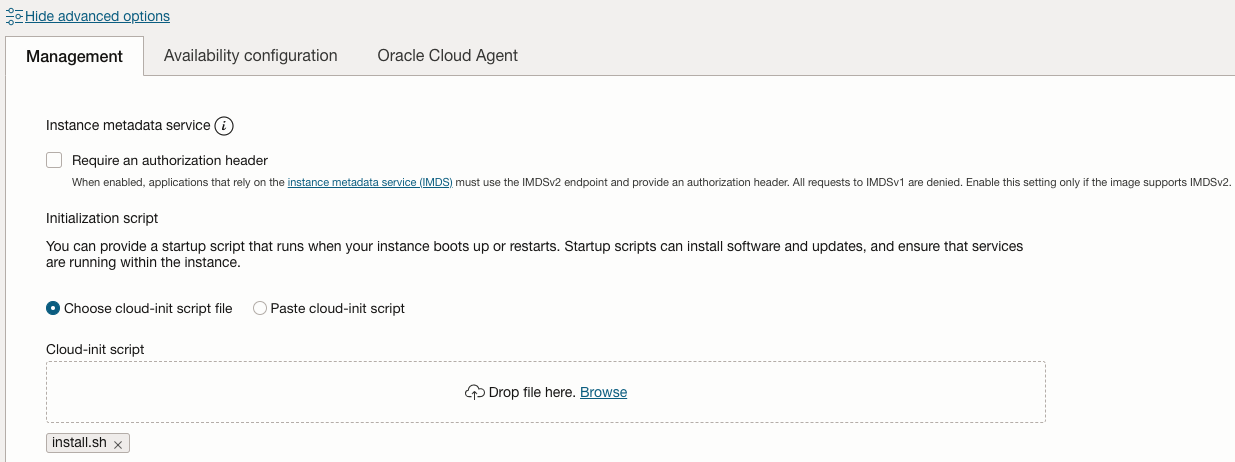Click the install.sh file chip
The width and height of the screenshot is (1235, 462).
tap(78, 443)
